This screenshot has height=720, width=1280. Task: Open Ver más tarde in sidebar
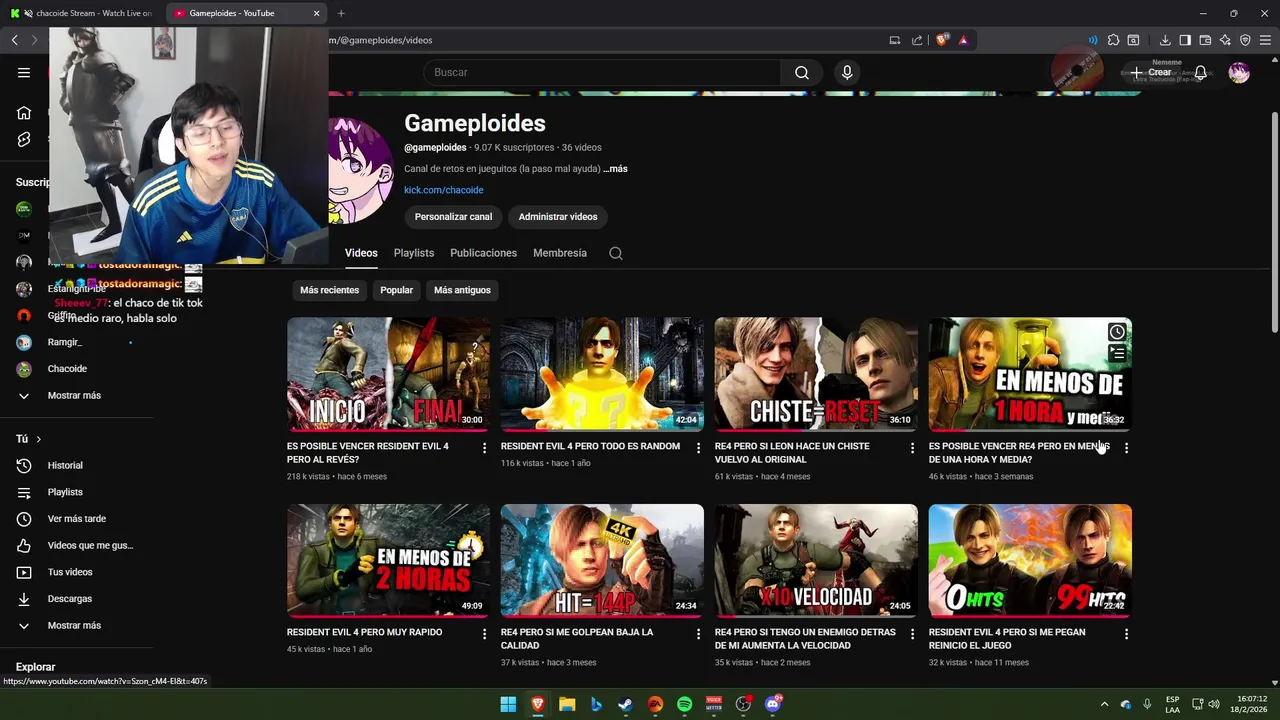coord(76,519)
